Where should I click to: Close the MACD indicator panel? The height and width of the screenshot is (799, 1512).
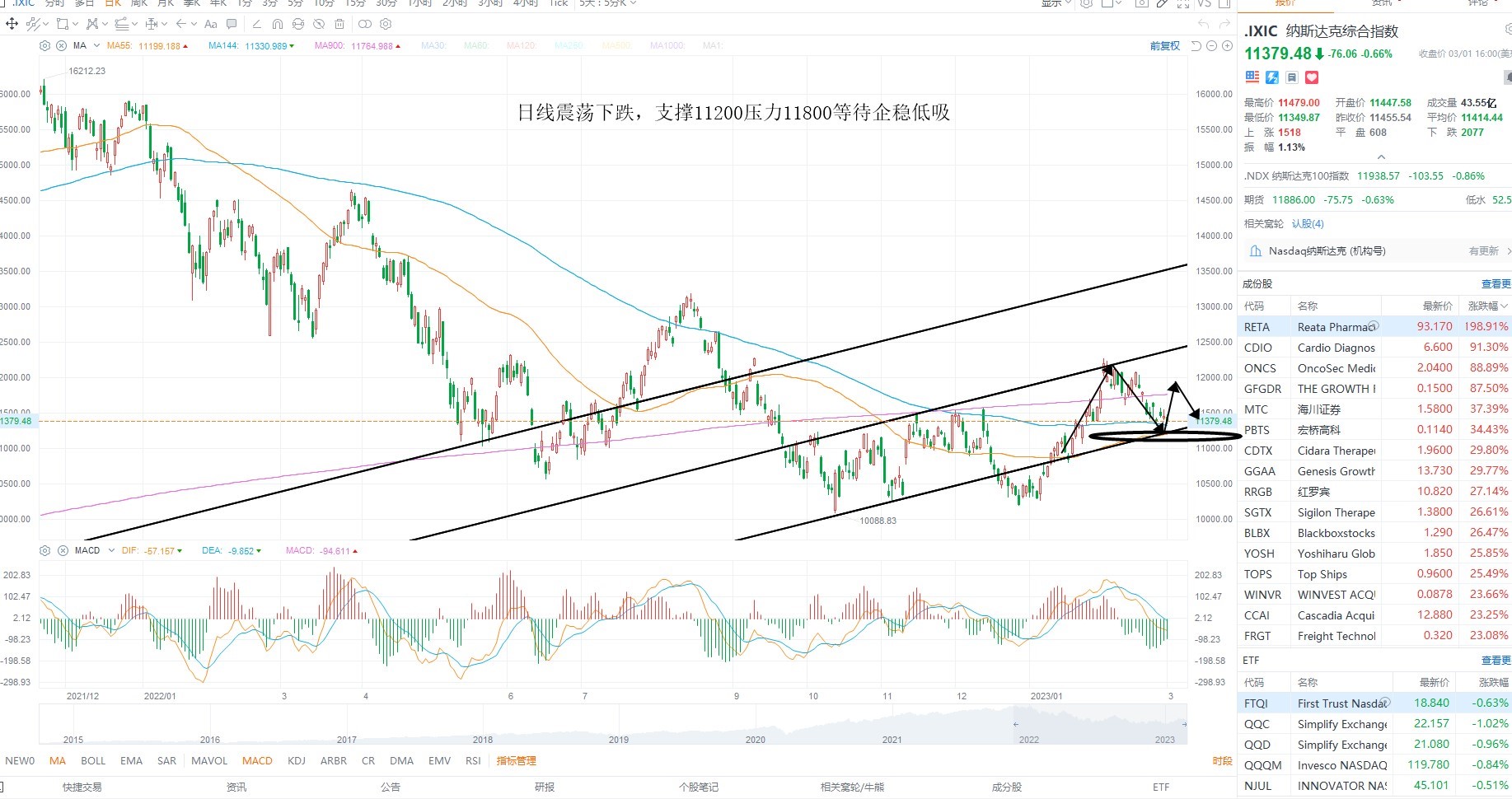coord(63,550)
